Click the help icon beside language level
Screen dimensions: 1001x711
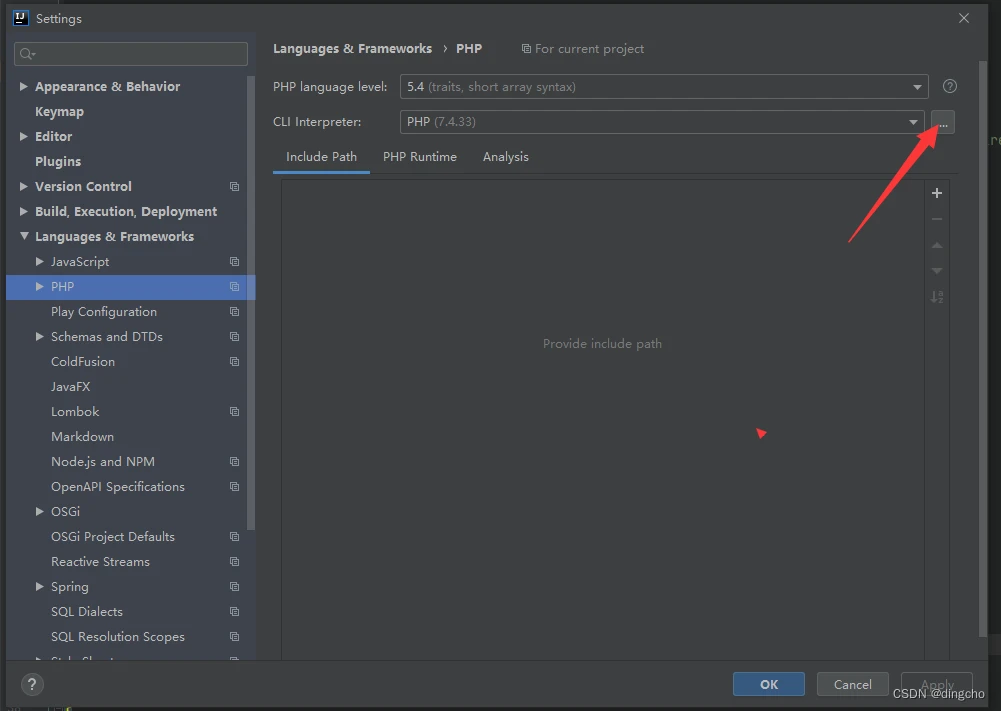click(x=950, y=86)
